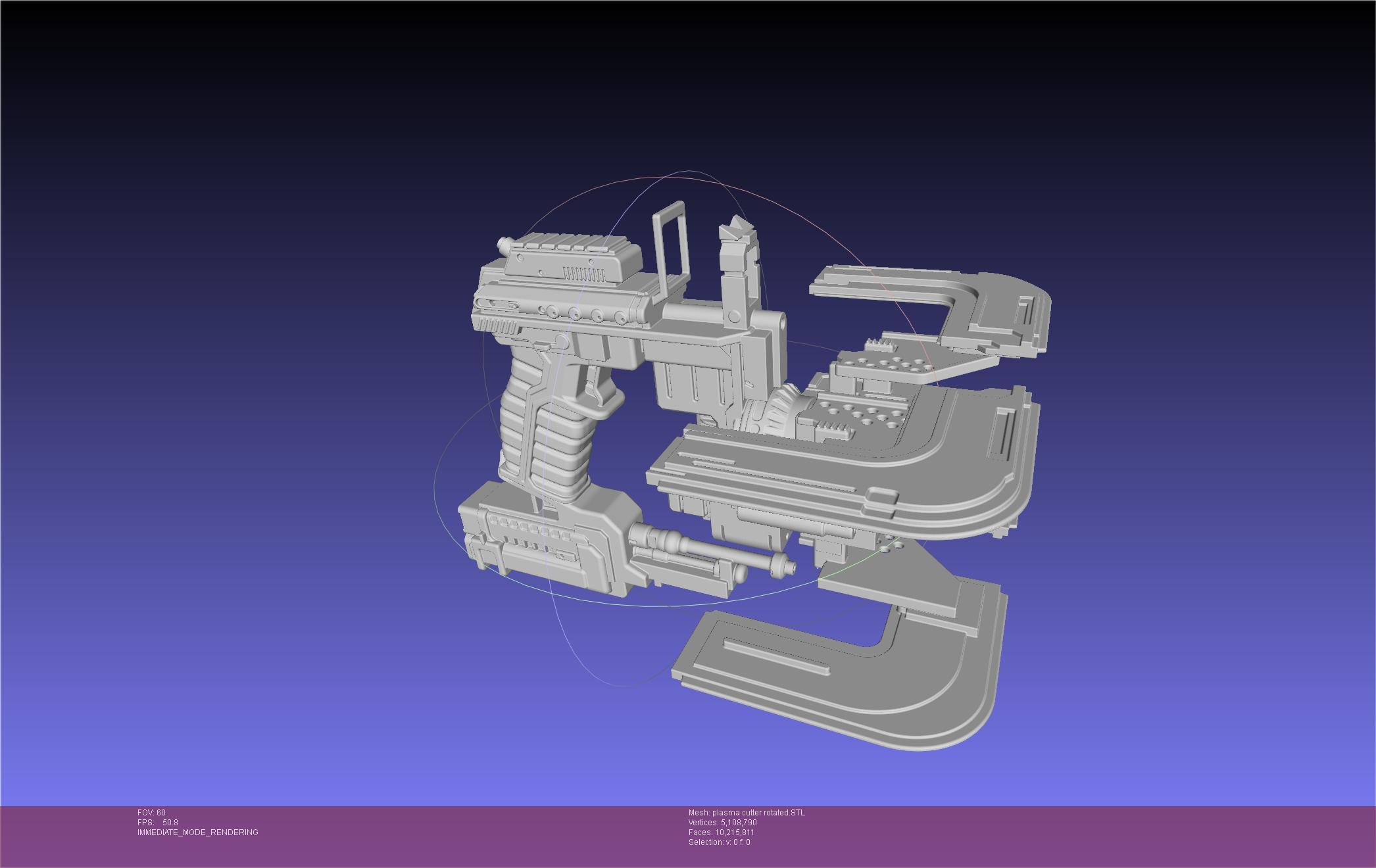Click 'Mesh: plasma cutter rotated.STL' text
Viewport: 1376px width, 868px height.
747,813
